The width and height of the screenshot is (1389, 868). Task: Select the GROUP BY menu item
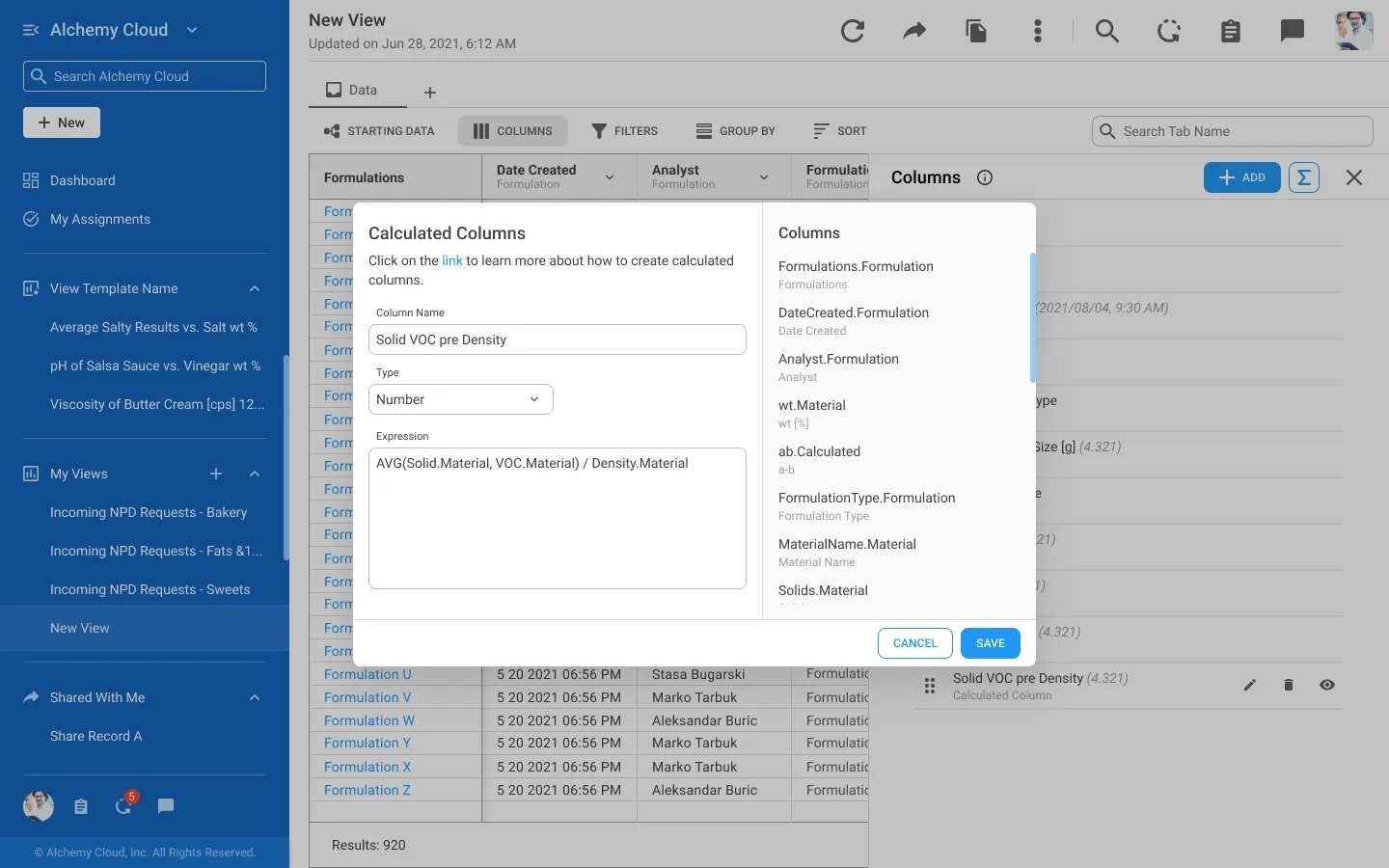[737, 131]
